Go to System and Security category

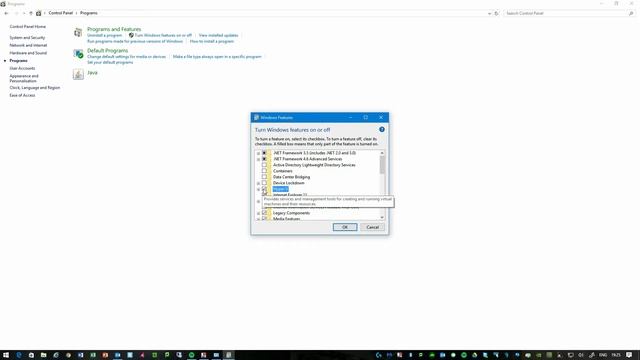pos(27,38)
